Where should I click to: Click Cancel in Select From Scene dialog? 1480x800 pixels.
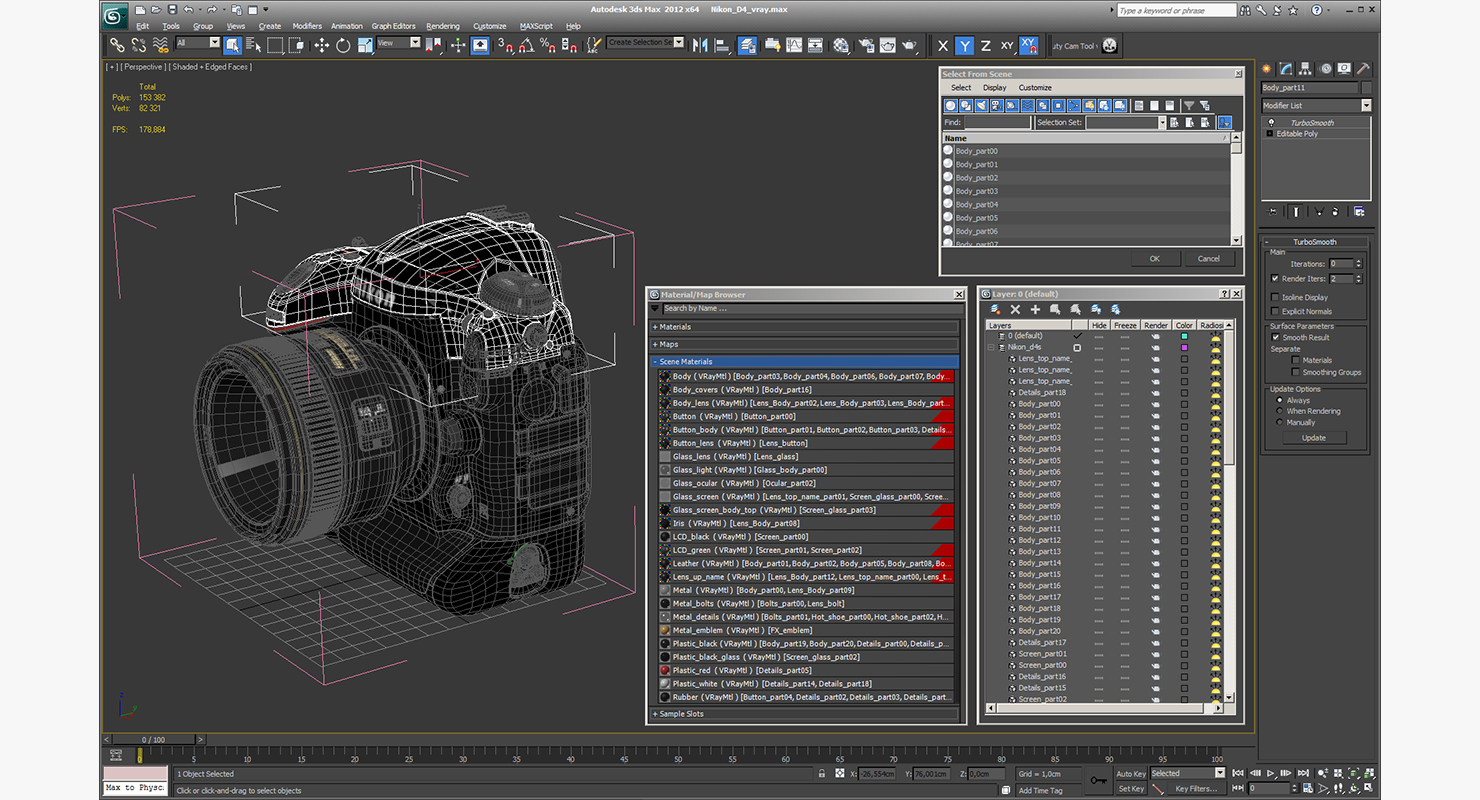pos(1208,258)
